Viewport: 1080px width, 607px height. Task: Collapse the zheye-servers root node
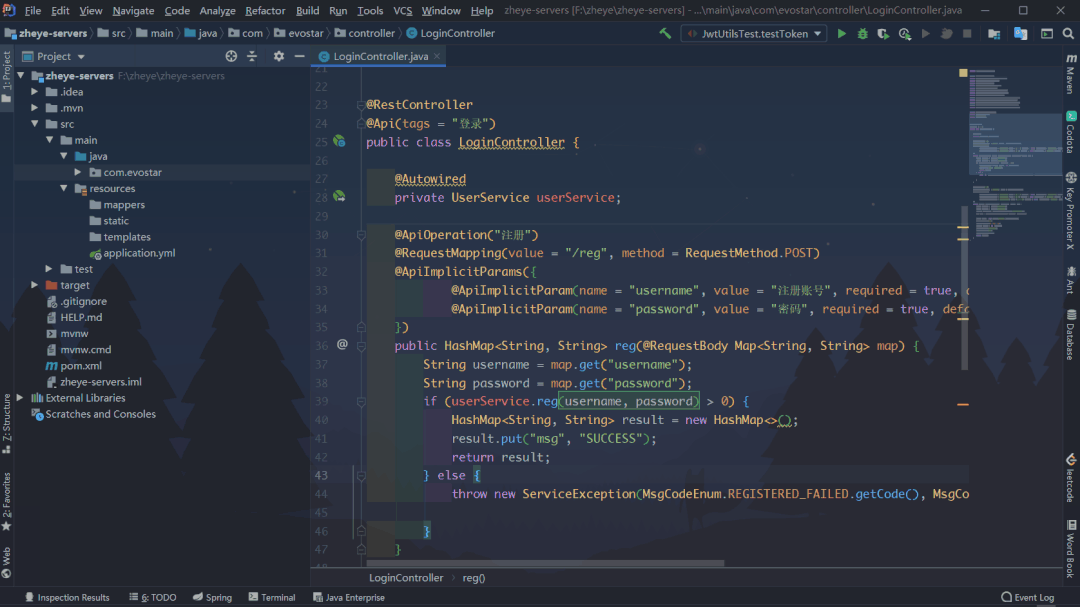pyautogui.click(x=21, y=76)
